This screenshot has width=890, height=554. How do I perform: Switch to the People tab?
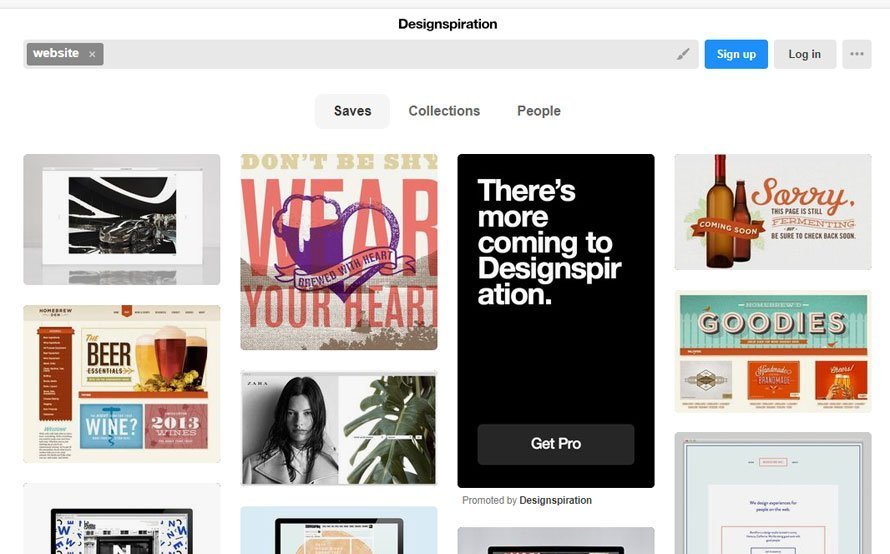click(539, 111)
